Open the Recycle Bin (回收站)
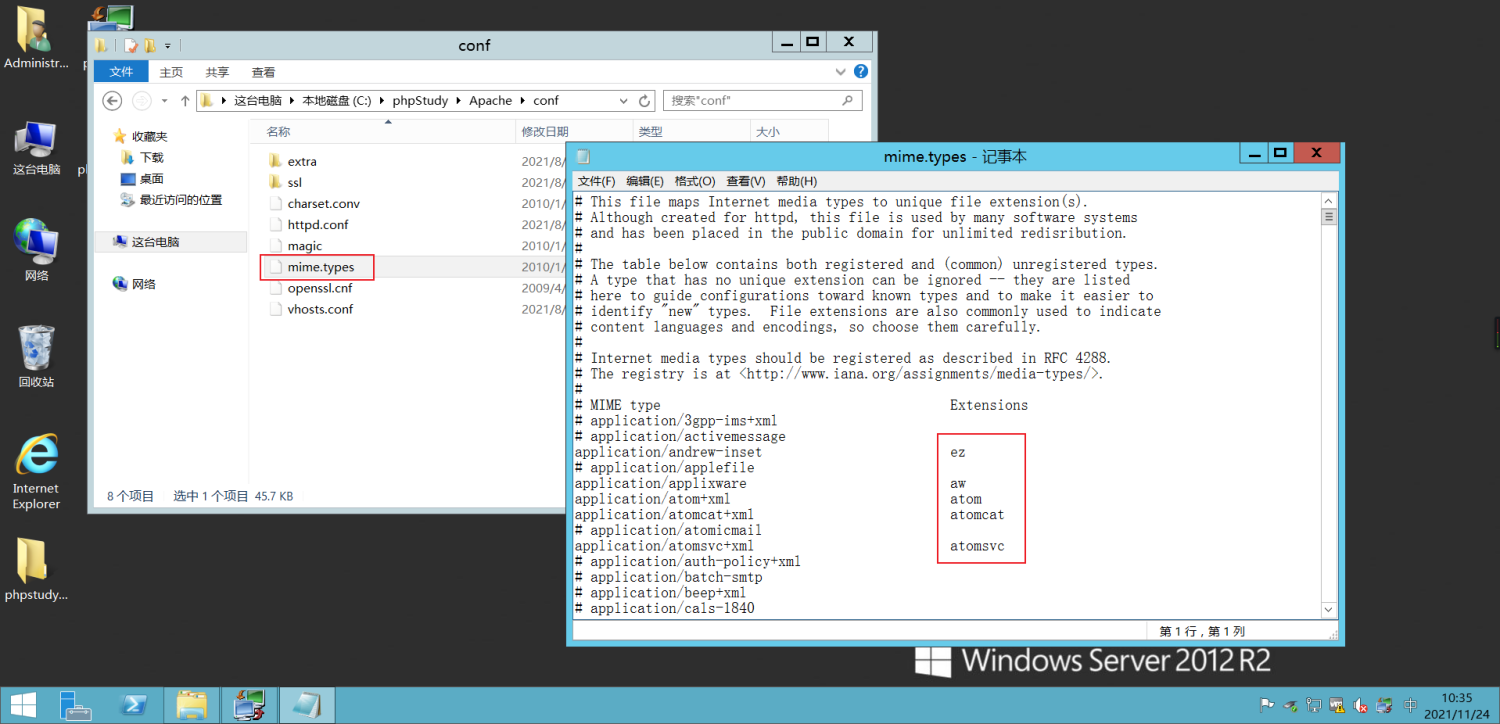This screenshot has width=1500, height=724. coord(36,356)
